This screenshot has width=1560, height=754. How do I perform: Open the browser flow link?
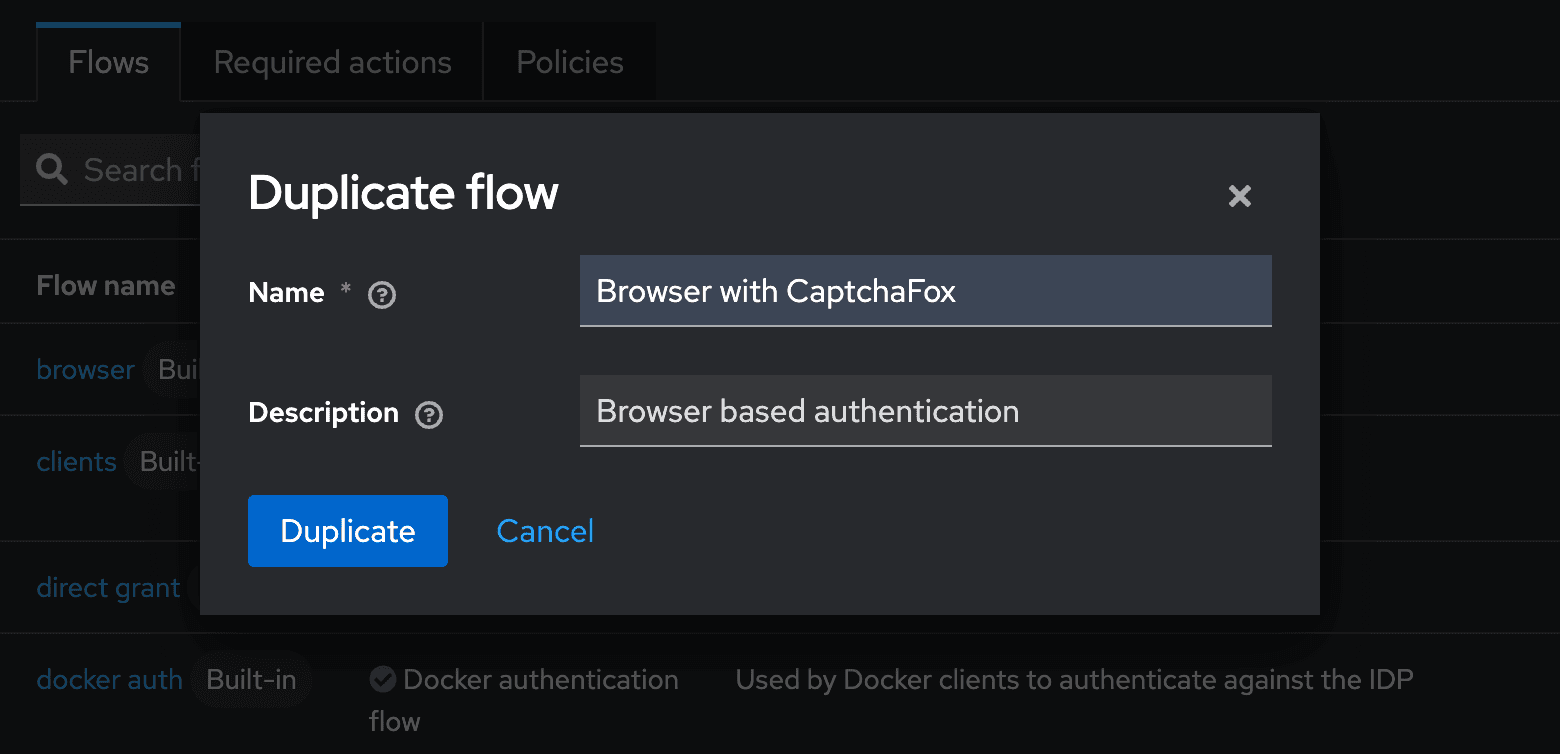(x=85, y=370)
